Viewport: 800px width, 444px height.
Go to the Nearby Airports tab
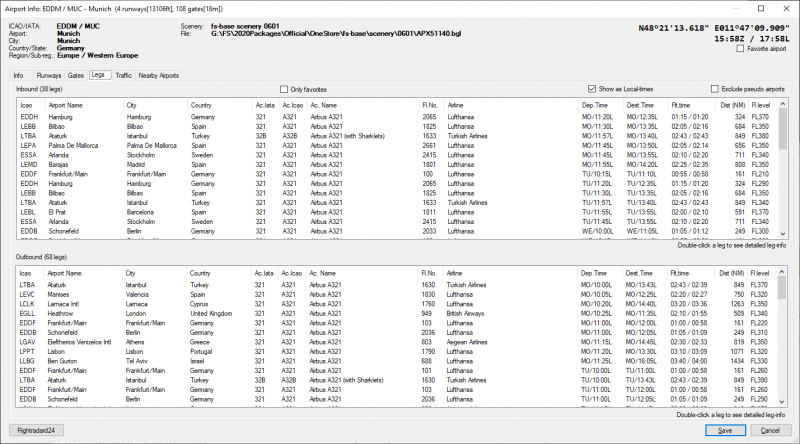coord(159,75)
